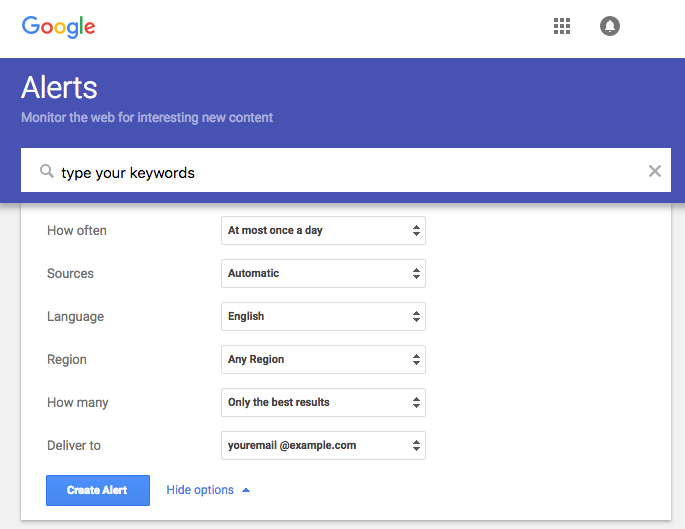Open the notifications bell icon
685x529 pixels.
tap(609, 26)
